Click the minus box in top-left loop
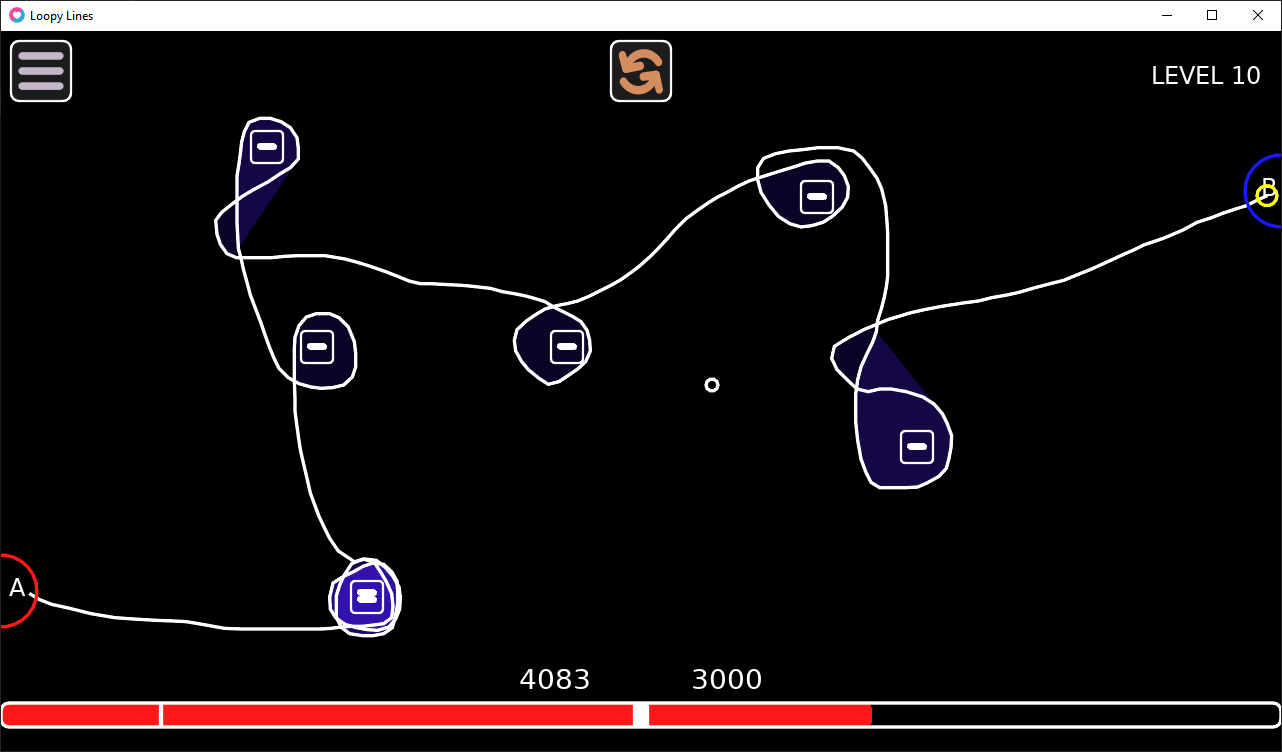 tap(267, 147)
